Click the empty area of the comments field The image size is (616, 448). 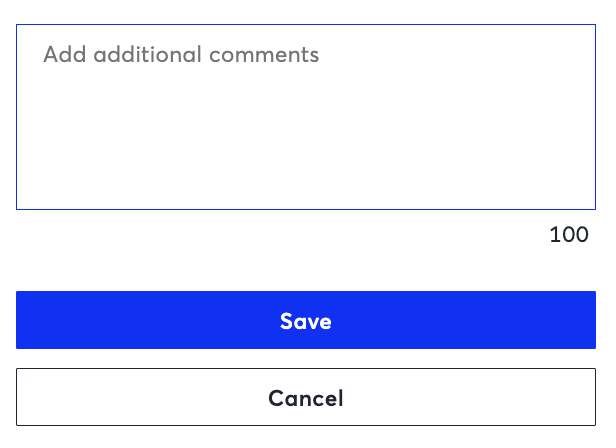pyautogui.click(x=306, y=140)
